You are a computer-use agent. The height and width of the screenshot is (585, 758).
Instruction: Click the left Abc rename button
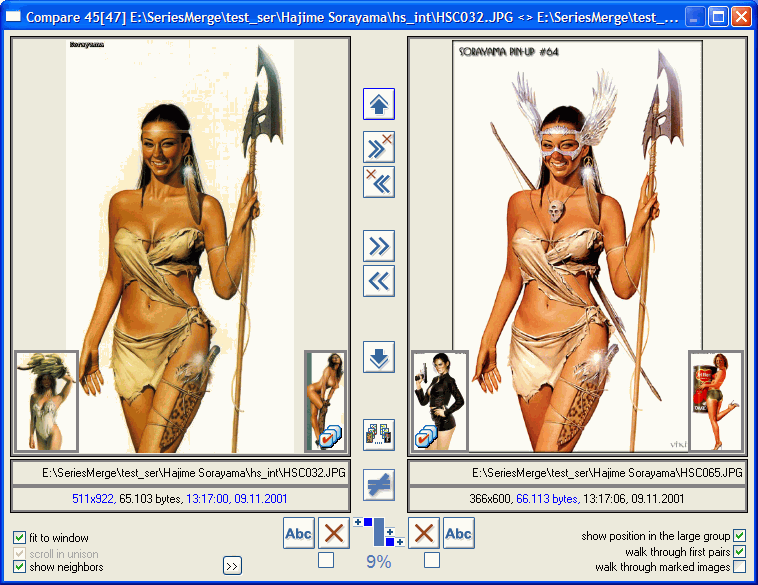pos(299,533)
